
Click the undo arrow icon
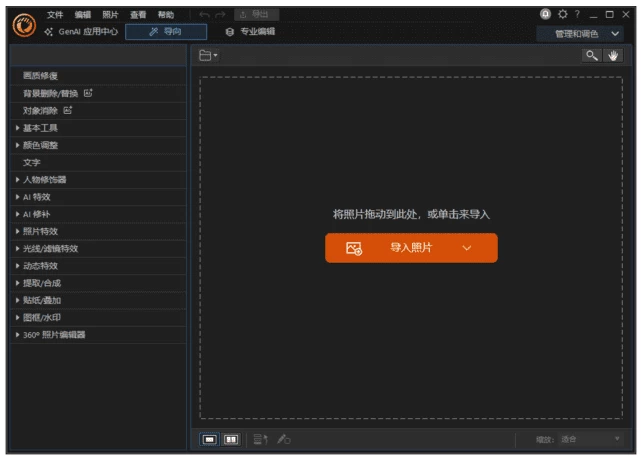click(205, 15)
